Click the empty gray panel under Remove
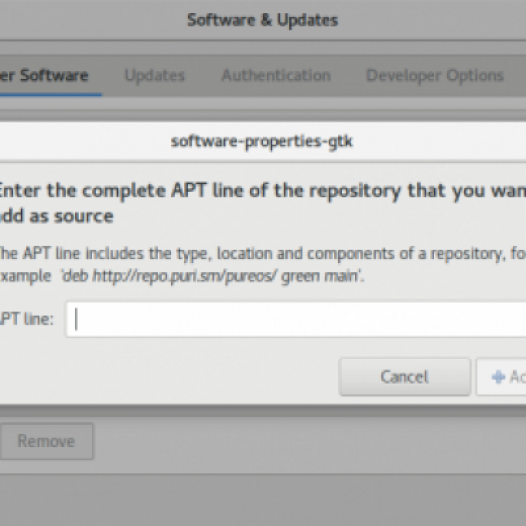Viewport: 526px width, 526px height. (262, 500)
